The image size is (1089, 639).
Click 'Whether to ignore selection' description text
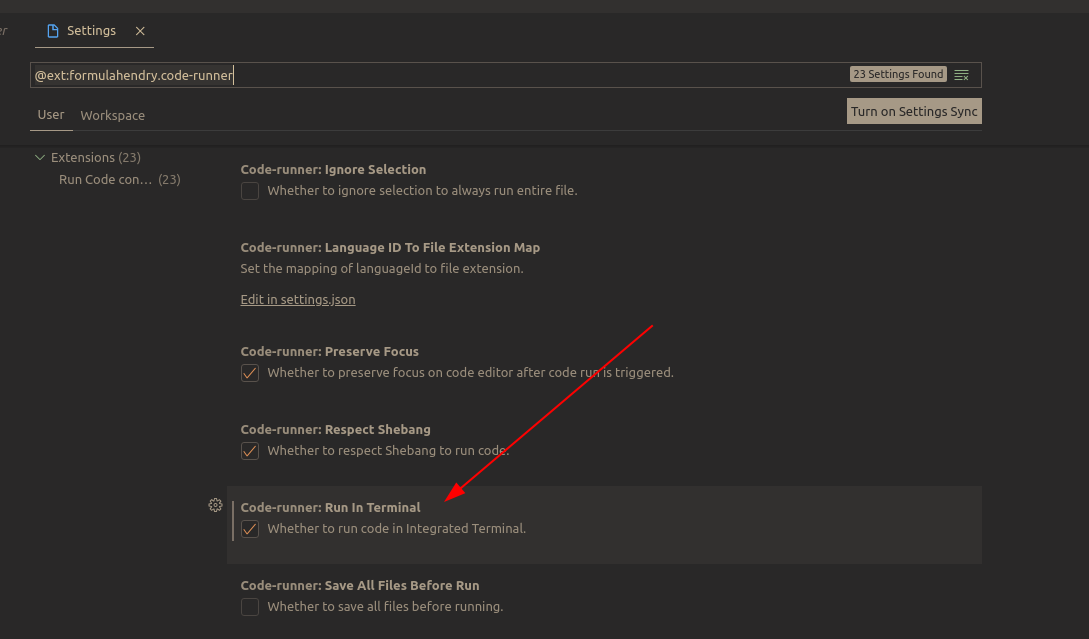click(x=422, y=190)
